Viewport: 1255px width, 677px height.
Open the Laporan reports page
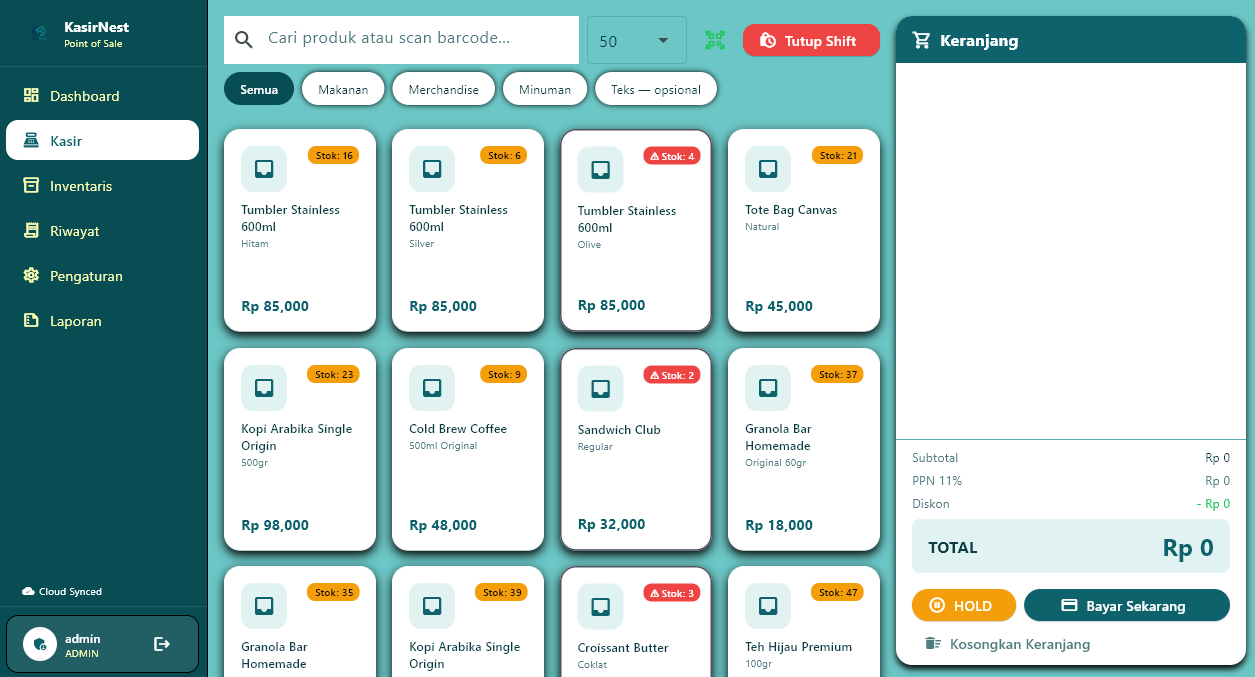[x=103, y=321]
